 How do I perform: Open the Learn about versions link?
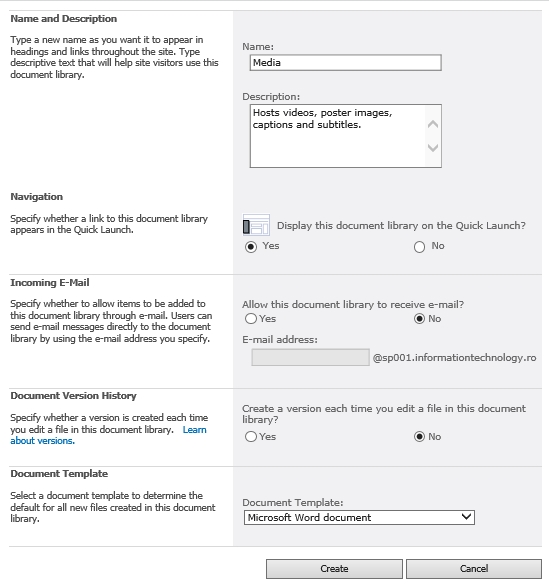point(108,435)
